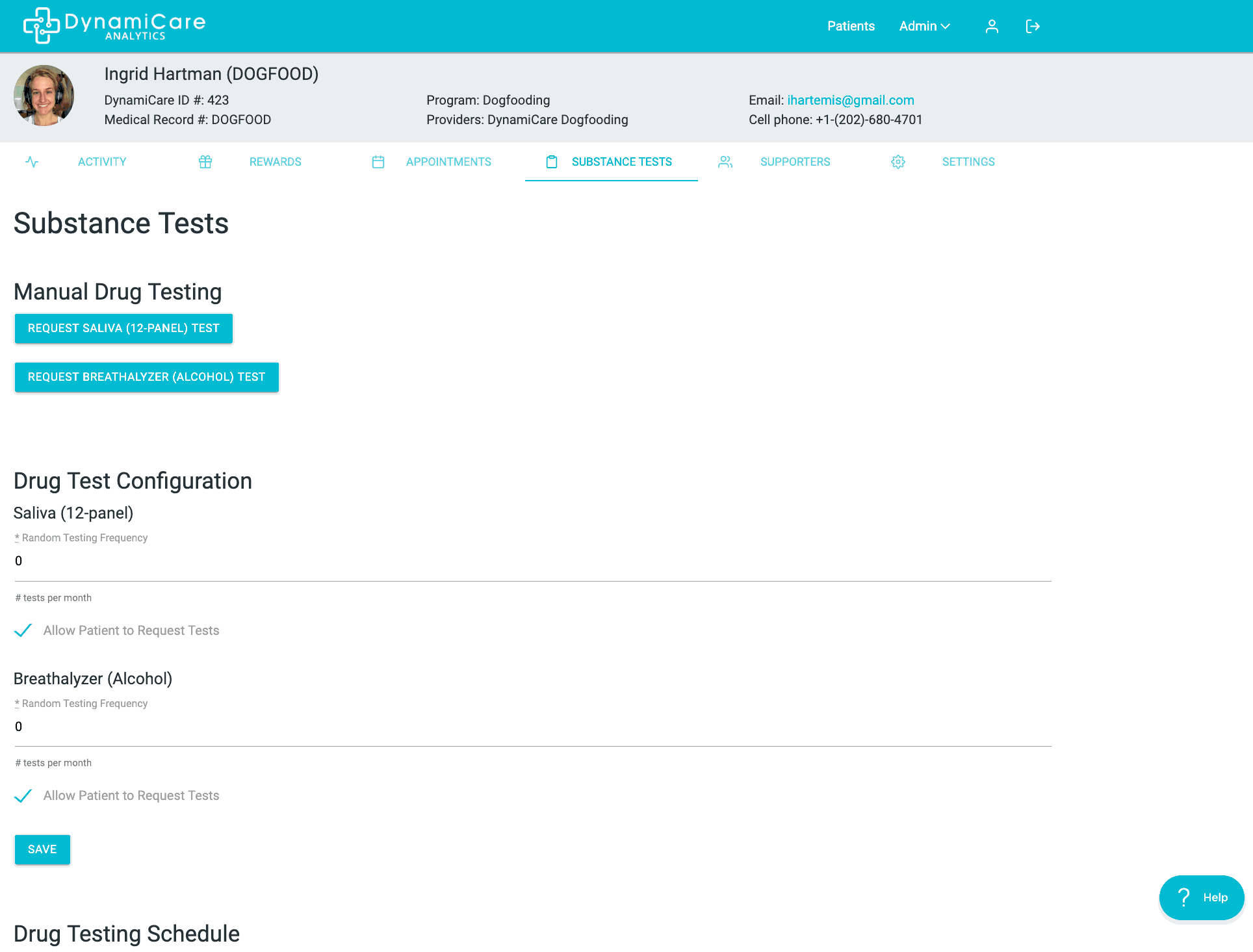
Task: Click the Help question mark icon
Action: click(1184, 897)
